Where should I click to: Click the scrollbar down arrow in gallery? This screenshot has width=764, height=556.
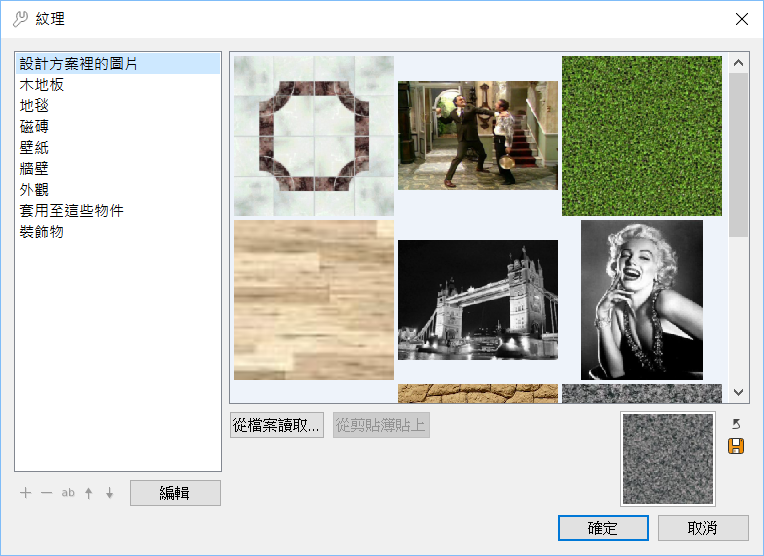coord(739,393)
